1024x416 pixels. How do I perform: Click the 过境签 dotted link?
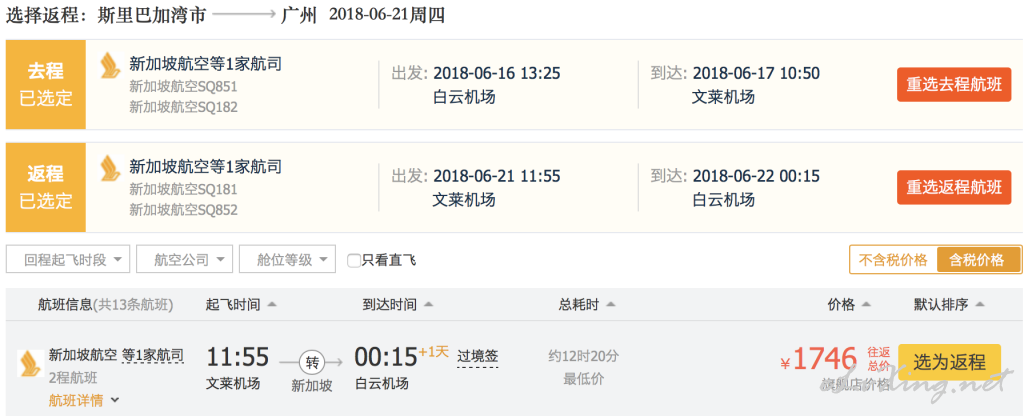[477, 357]
